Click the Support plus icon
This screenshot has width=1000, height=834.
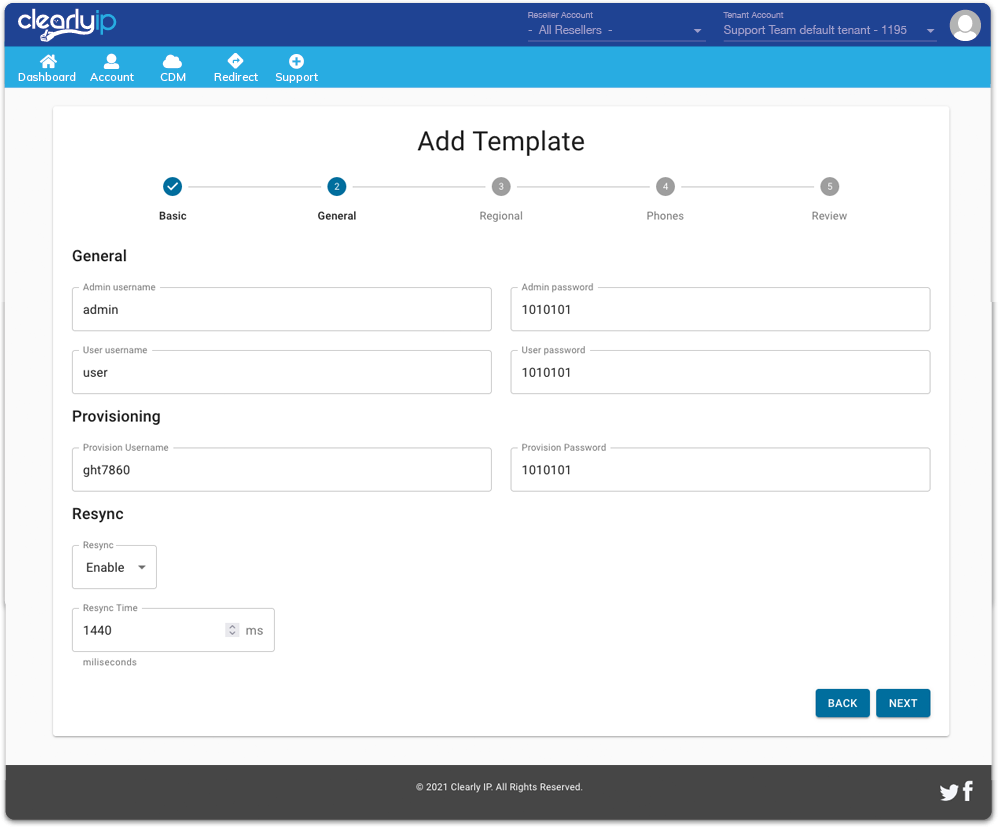click(296, 62)
